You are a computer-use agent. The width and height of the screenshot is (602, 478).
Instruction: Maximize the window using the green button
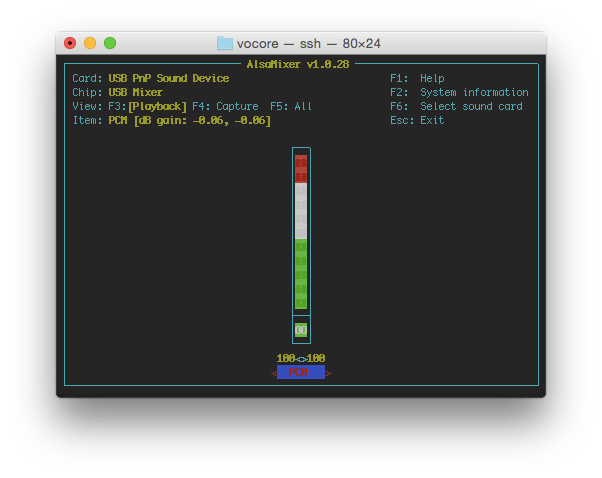click(x=110, y=43)
